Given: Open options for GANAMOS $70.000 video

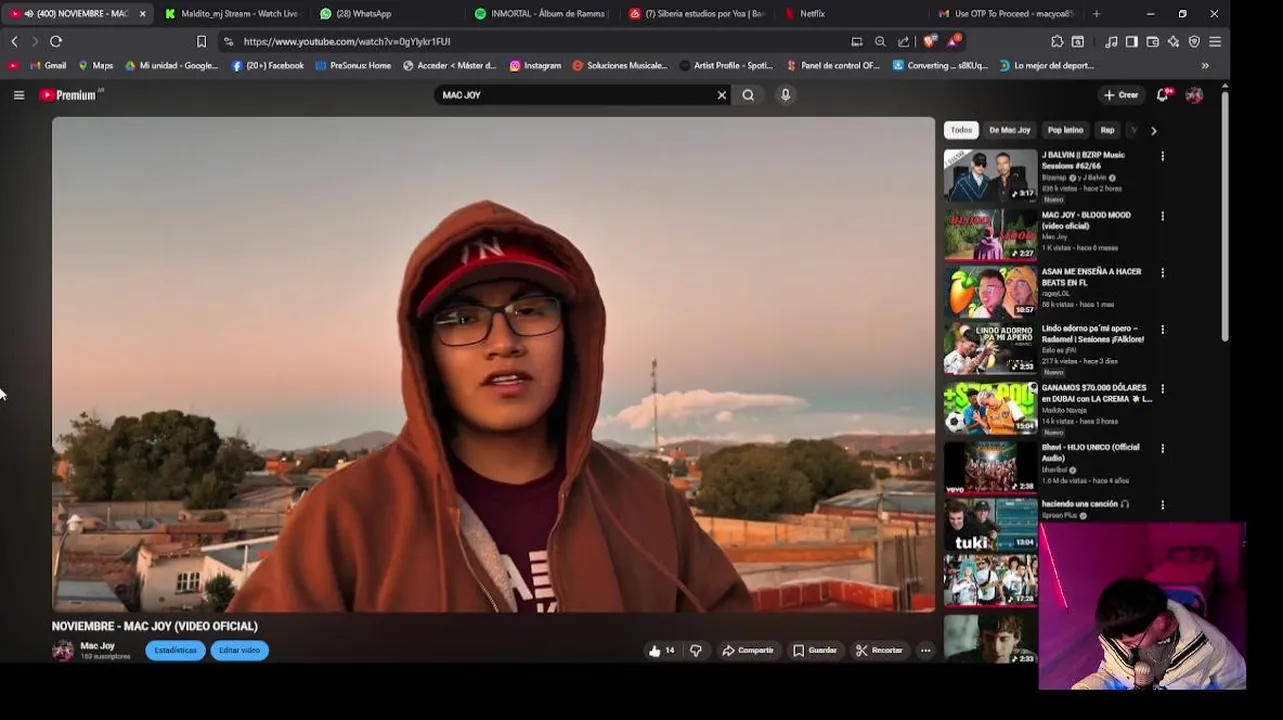Looking at the screenshot, I should point(1162,389).
